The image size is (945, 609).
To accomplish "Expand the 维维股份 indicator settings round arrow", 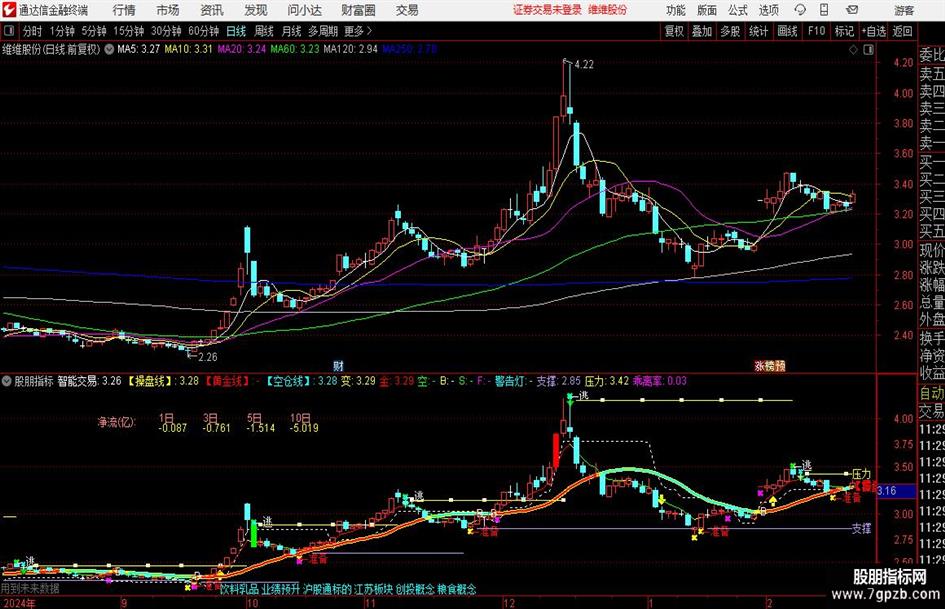I will tap(109, 49).
